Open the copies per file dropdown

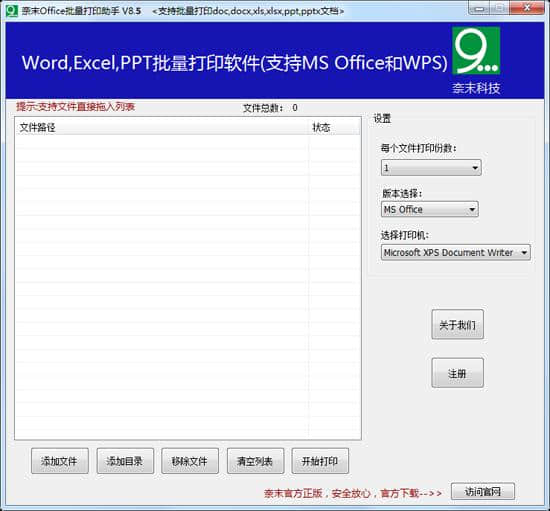(x=431, y=168)
